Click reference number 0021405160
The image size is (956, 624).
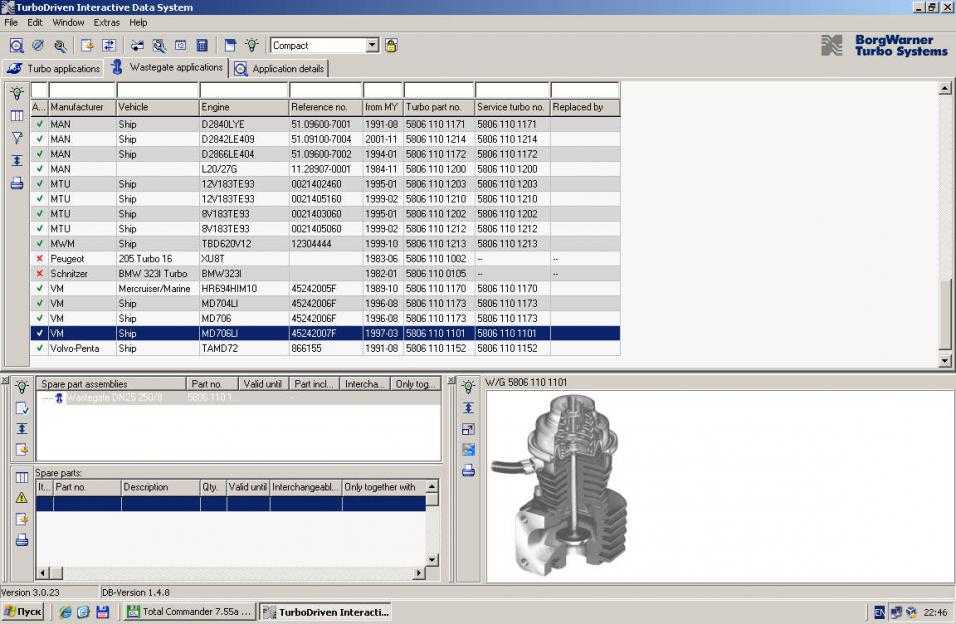316,199
